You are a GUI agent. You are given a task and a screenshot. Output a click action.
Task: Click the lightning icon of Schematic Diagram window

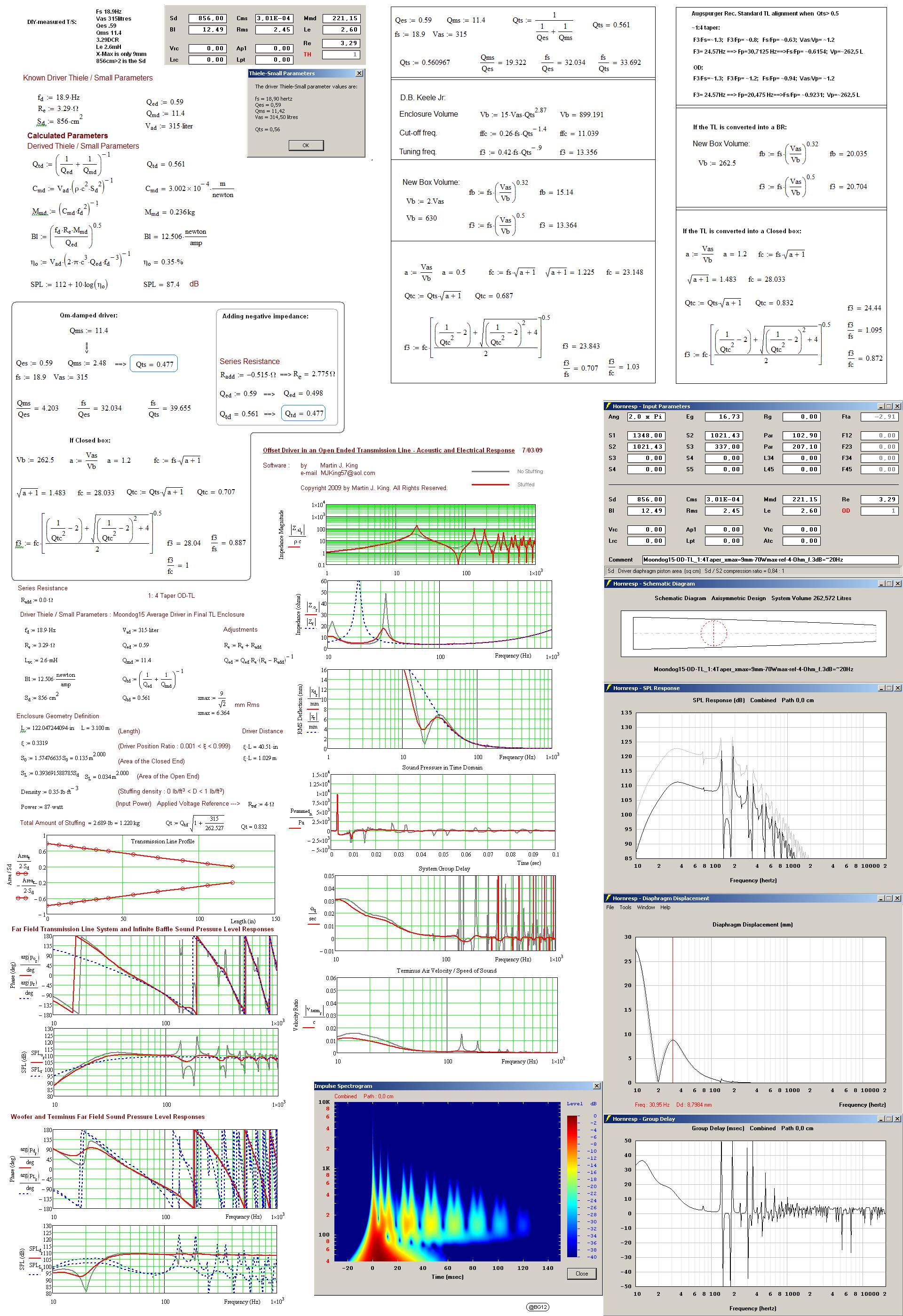(x=608, y=583)
